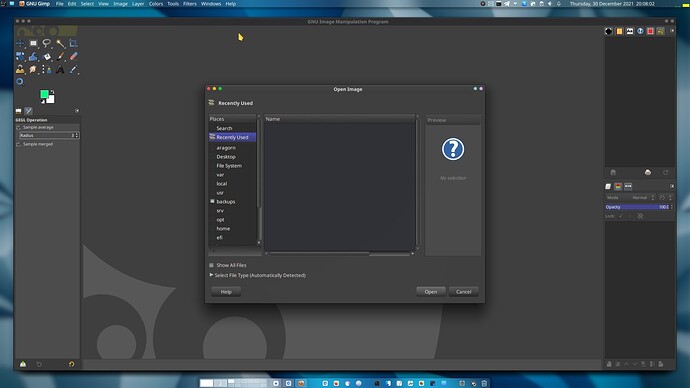Open the Colors menu
This screenshot has height=388, width=690.
pyautogui.click(x=156, y=4)
